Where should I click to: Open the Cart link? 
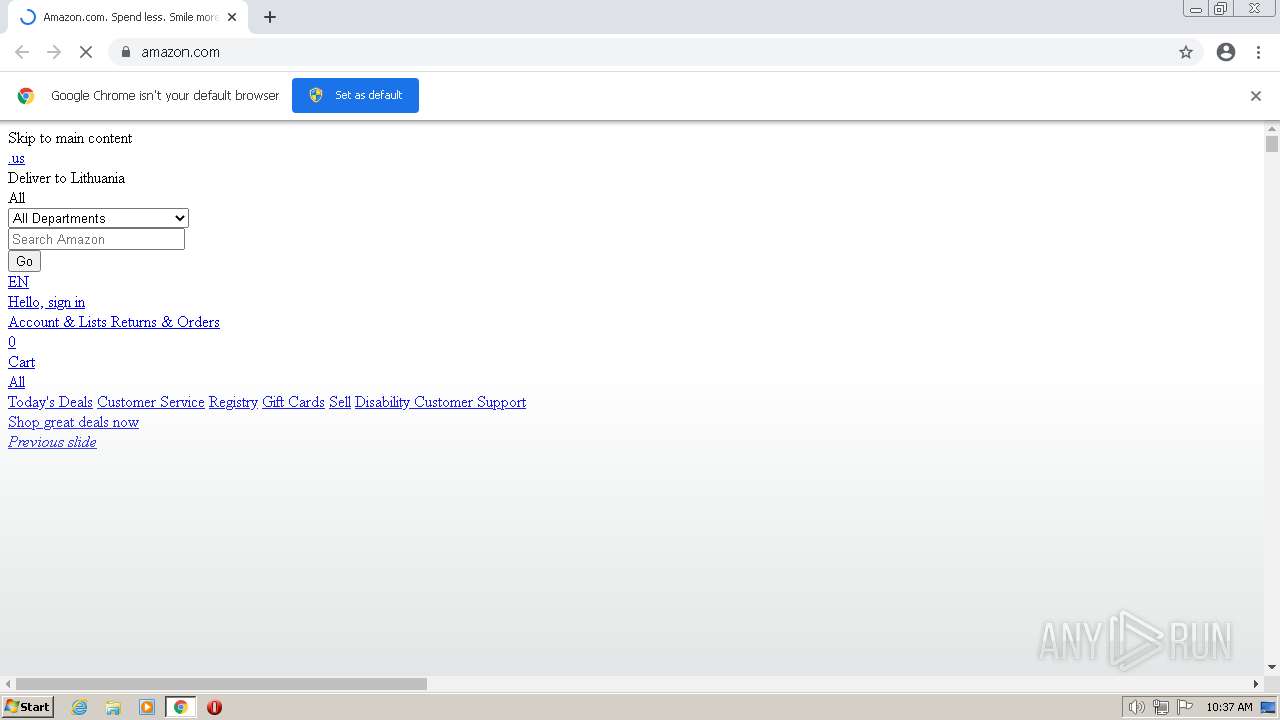tap(21, 362)
